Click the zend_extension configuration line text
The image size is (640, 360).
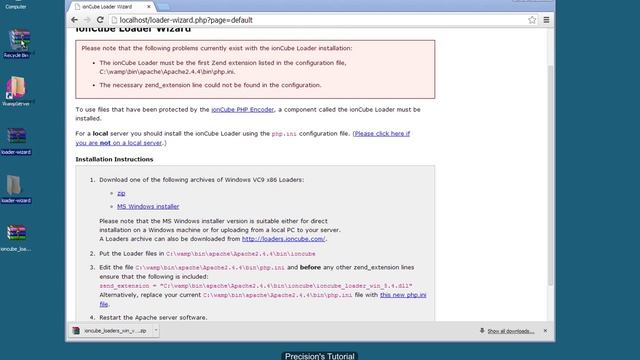pos(256,286)
